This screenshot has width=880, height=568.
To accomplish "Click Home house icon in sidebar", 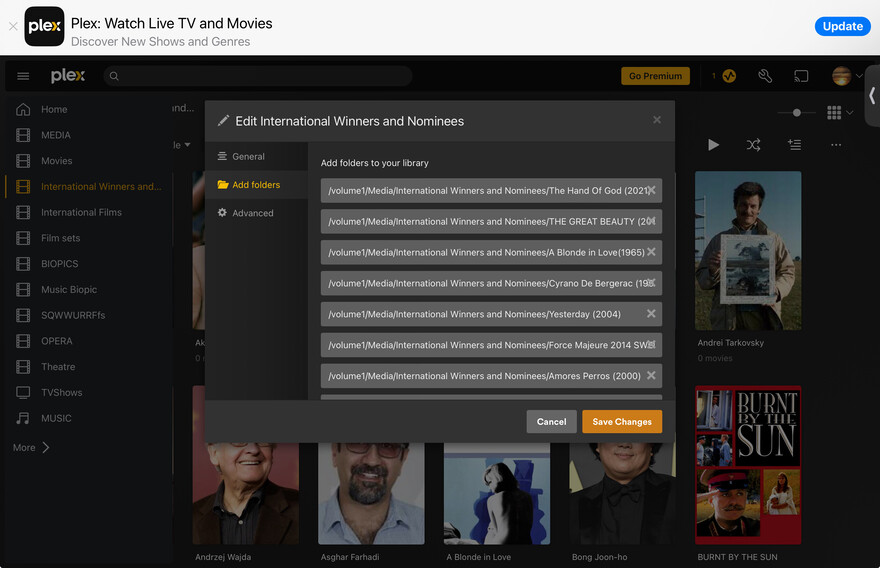I will (23, 109).
